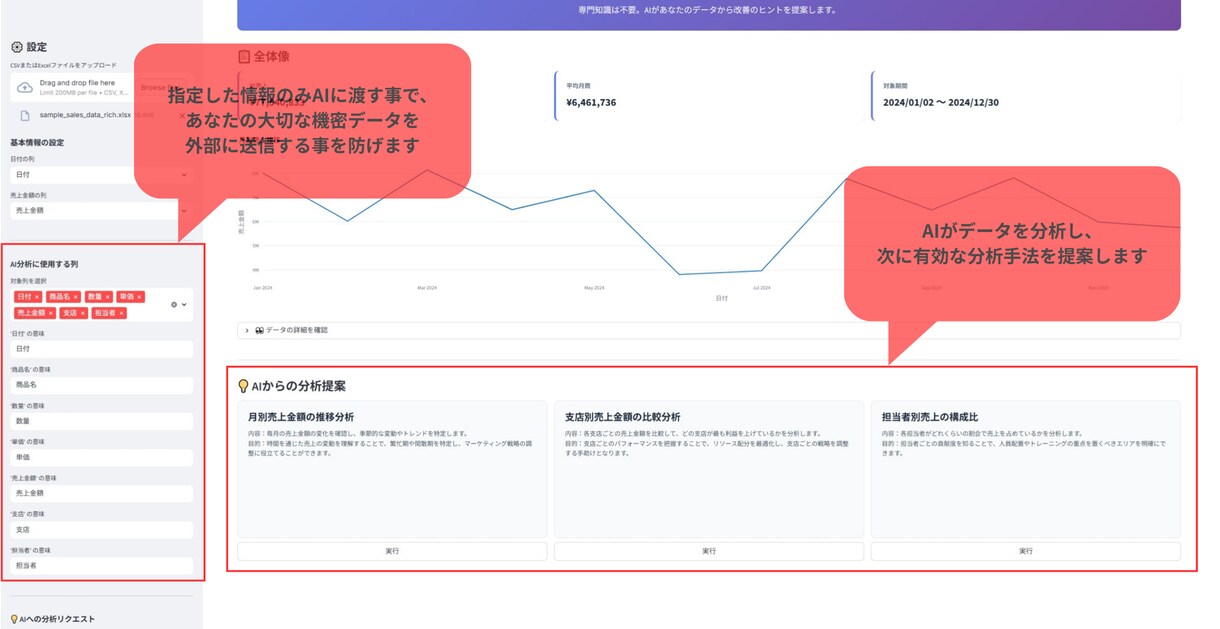
Task: Click the file icon beside sample_sales_data_rich.xlsx
Action: pos(25,115)
